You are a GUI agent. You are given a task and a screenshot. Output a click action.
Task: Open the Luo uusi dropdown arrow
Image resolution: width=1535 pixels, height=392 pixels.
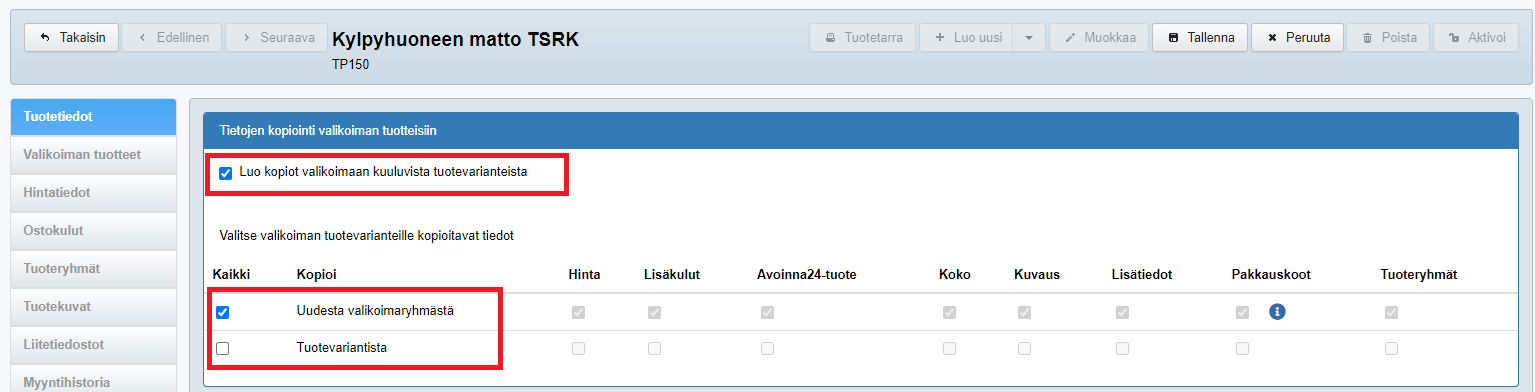[1029, 38]
